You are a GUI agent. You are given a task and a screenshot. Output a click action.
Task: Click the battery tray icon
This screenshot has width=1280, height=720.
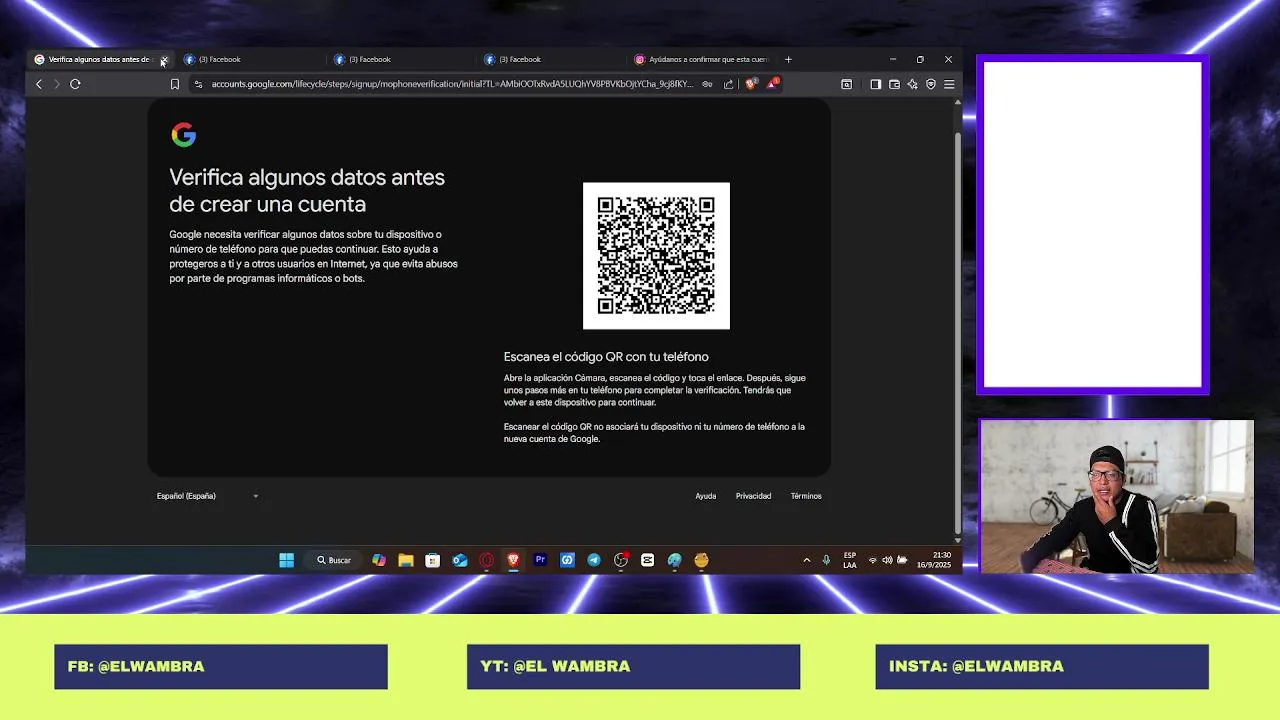(x=902, y=560)
